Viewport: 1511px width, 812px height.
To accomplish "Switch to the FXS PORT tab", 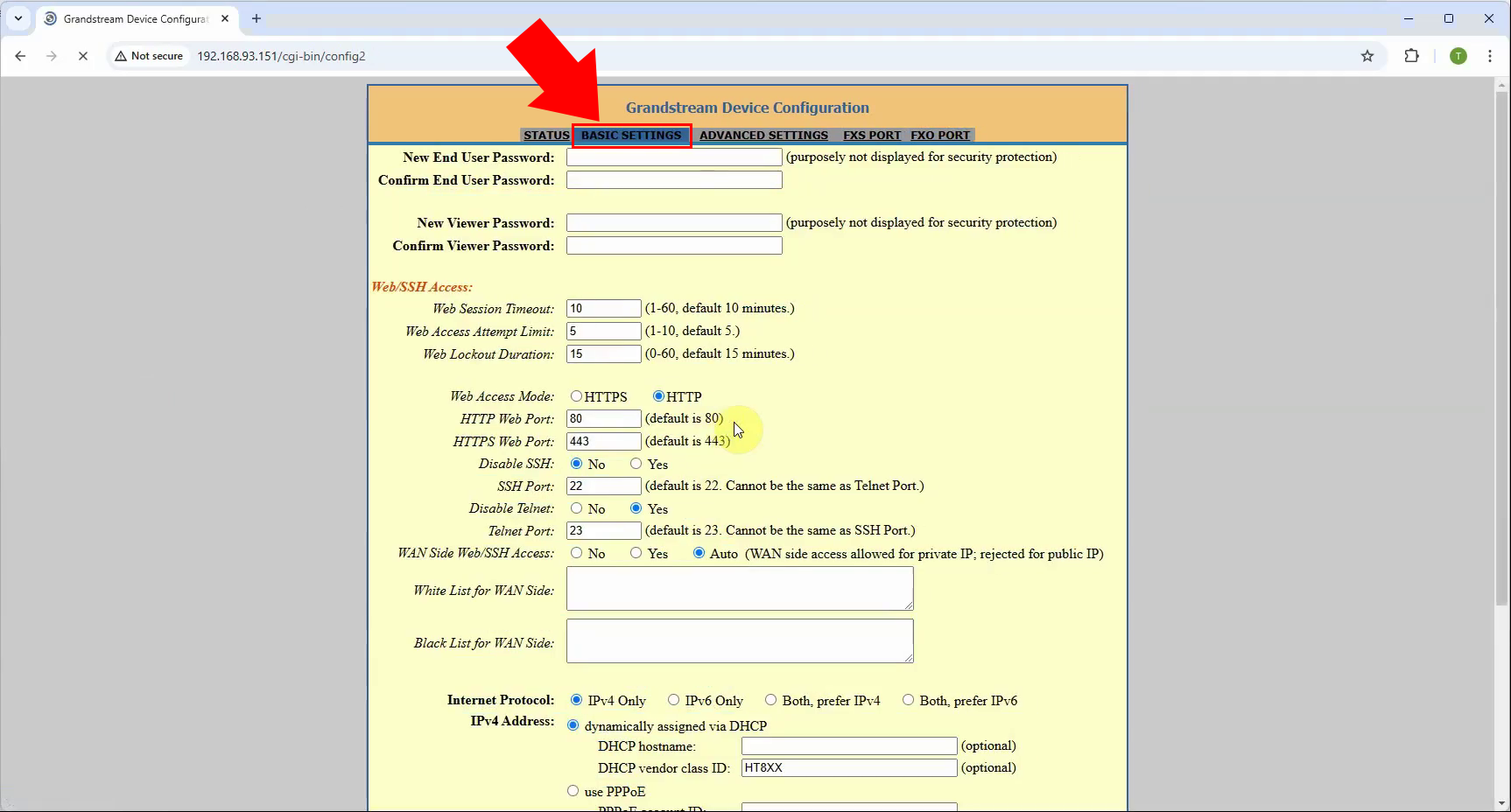I will (871, 136).
